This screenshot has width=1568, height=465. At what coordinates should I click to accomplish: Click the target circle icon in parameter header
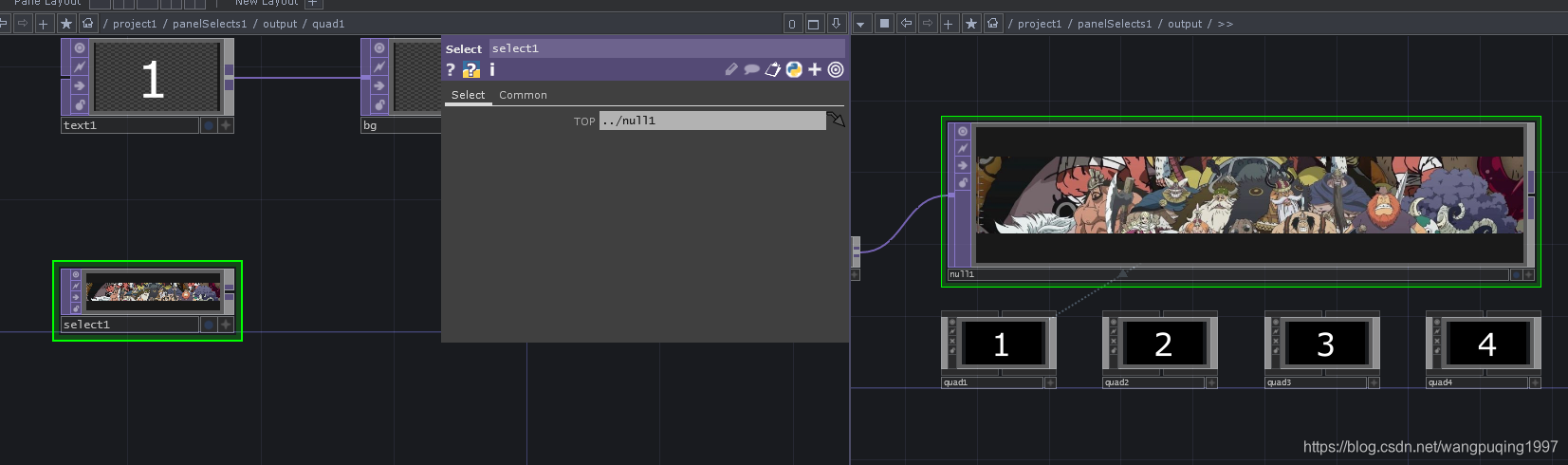(836, 69)
